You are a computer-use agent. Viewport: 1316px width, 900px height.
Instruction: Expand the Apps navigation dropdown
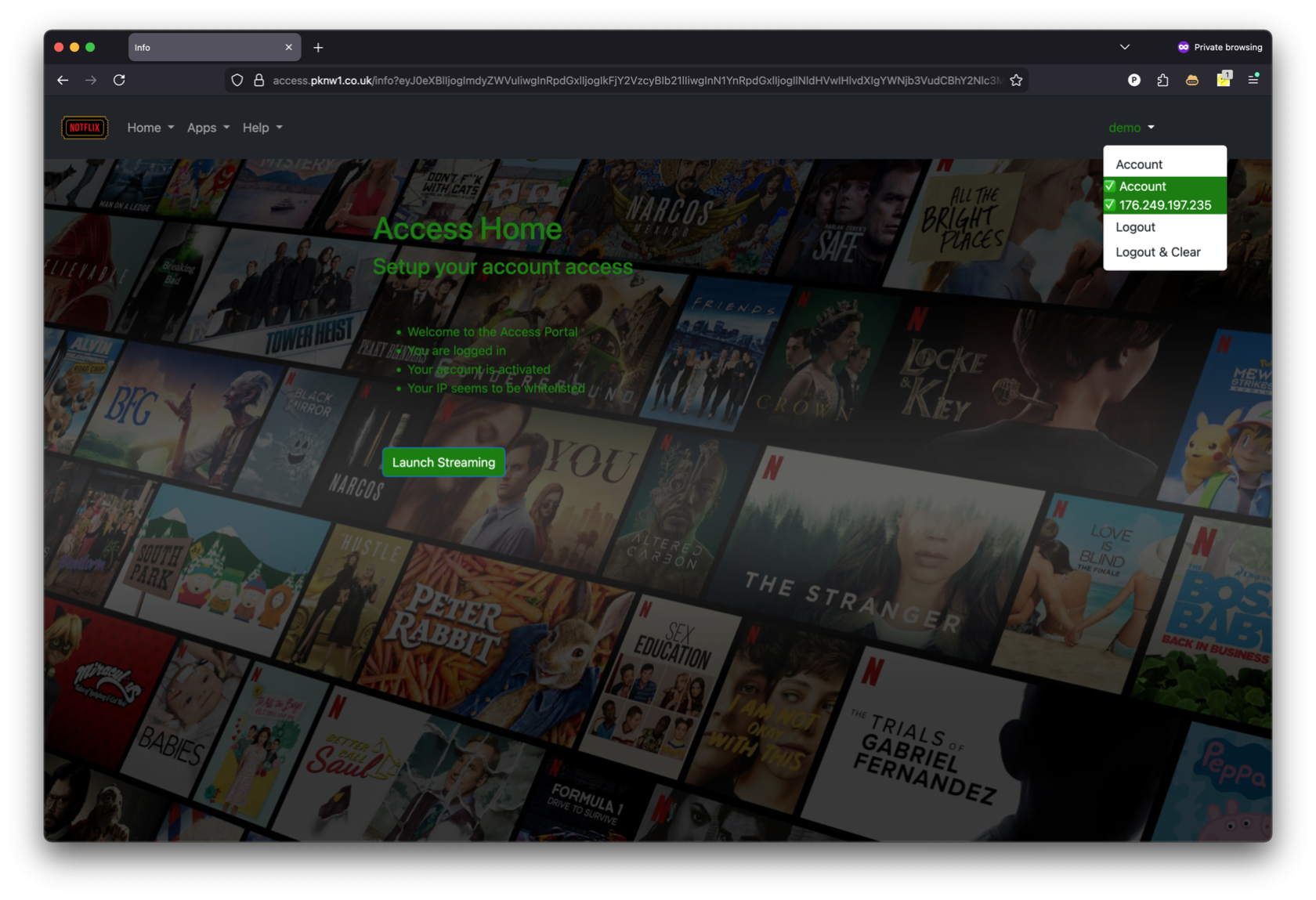pos(208,128)
